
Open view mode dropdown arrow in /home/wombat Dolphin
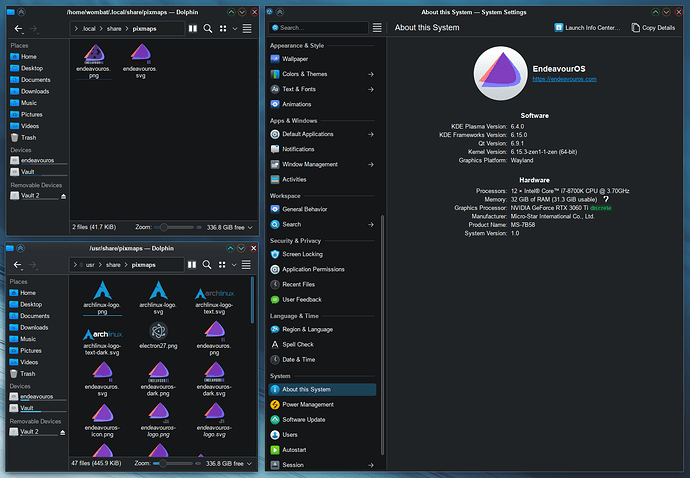pos(235,29)
